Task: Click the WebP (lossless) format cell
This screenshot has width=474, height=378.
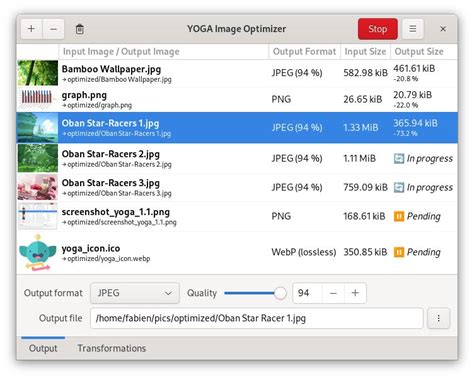Action: tap(304, 252)
